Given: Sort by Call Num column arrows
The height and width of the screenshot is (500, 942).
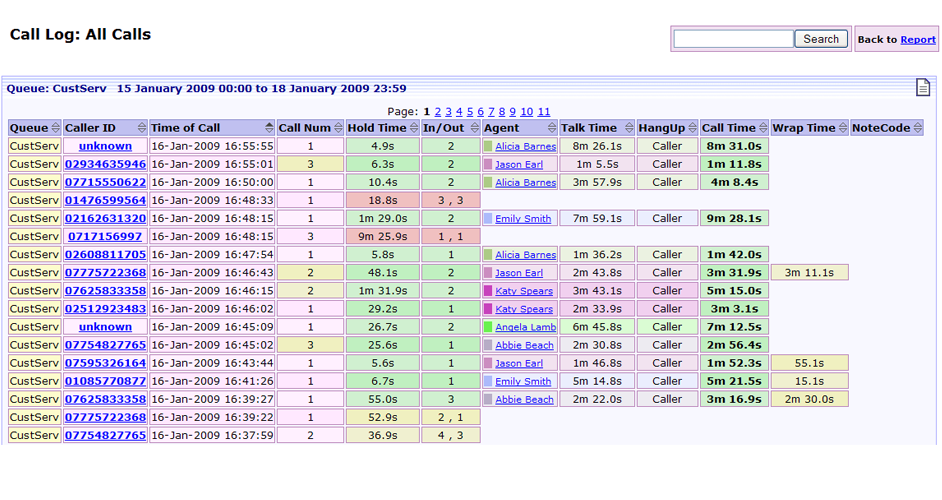Looking at the screenshot, I should [x=338, y=127].
